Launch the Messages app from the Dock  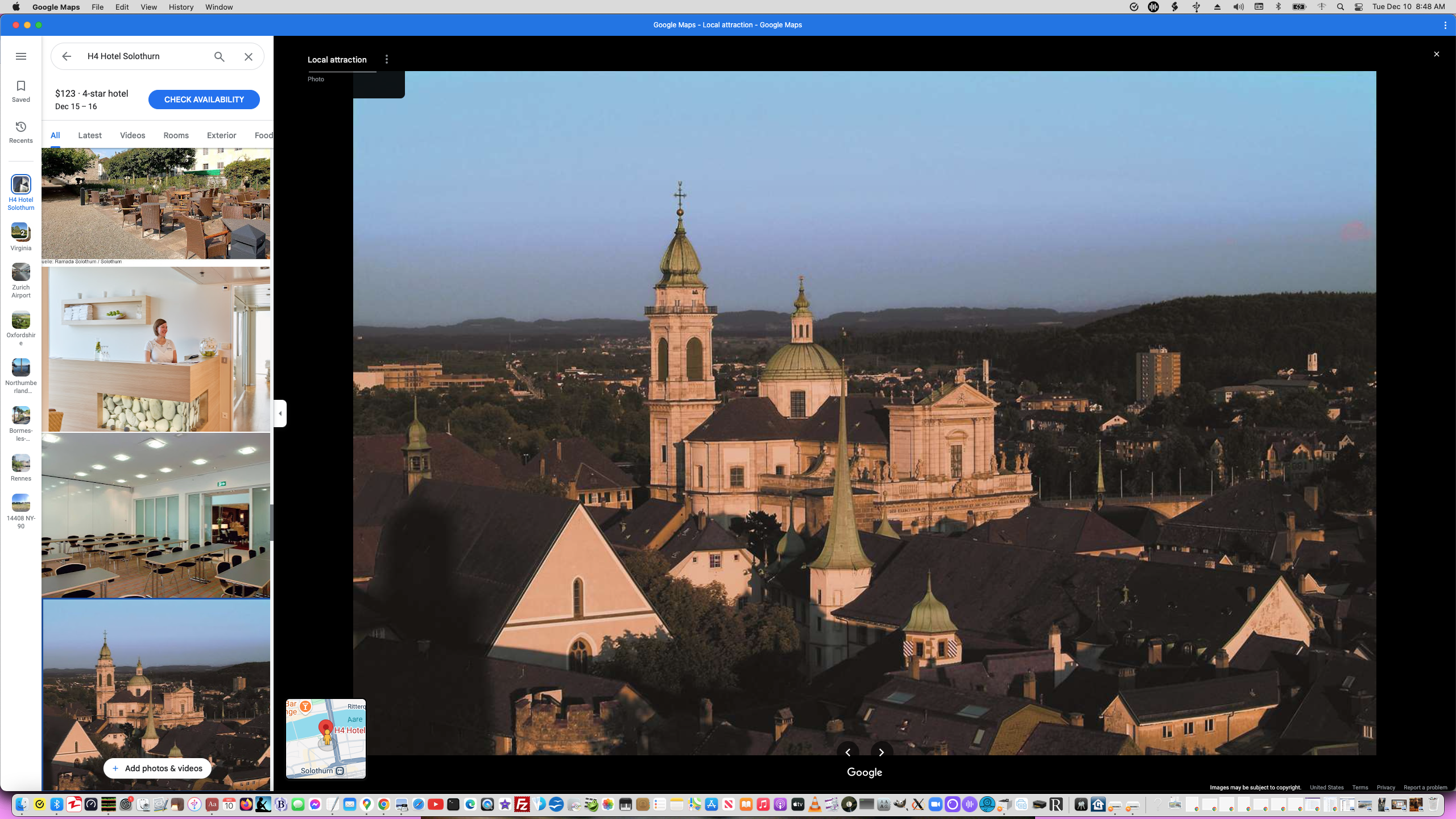297,804
